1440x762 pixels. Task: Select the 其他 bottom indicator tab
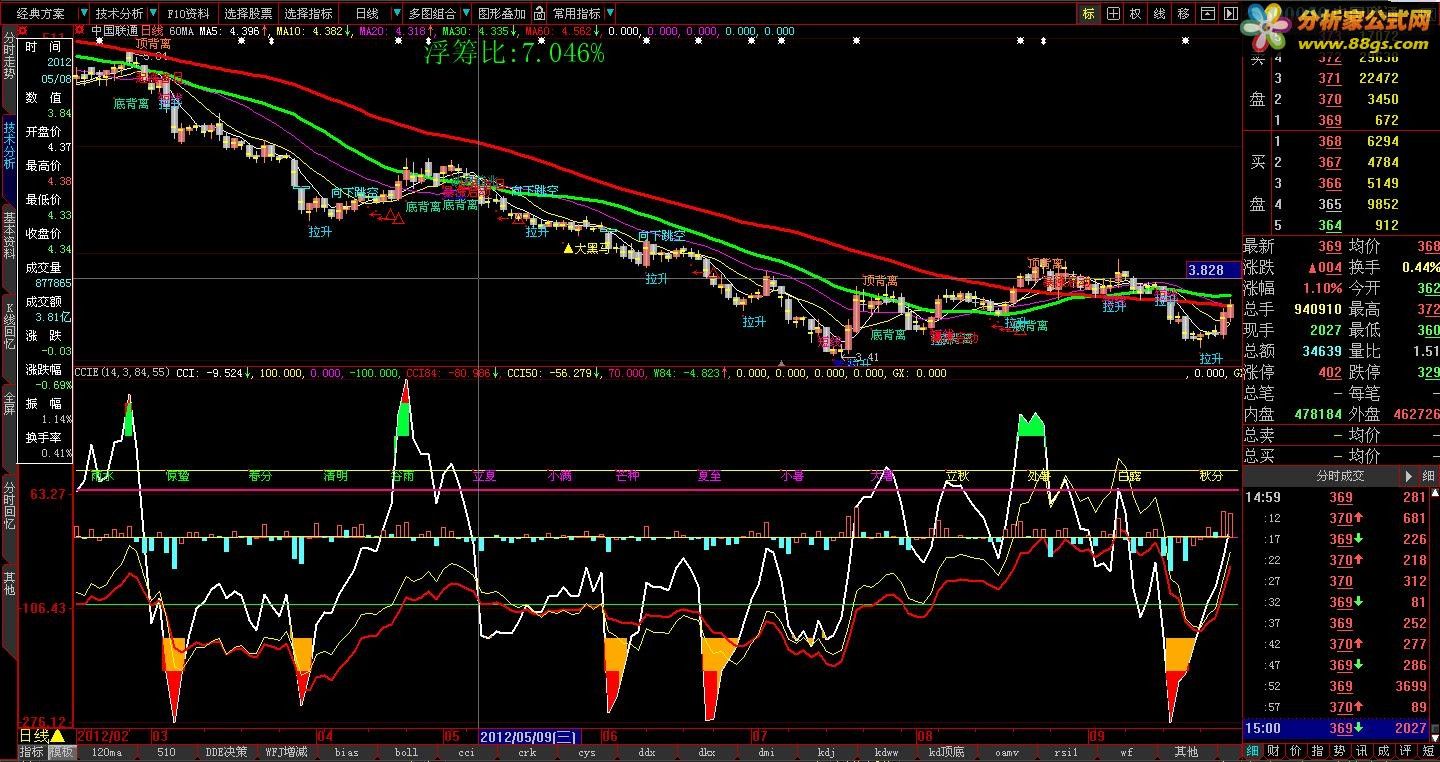[x=1186, y=752]
